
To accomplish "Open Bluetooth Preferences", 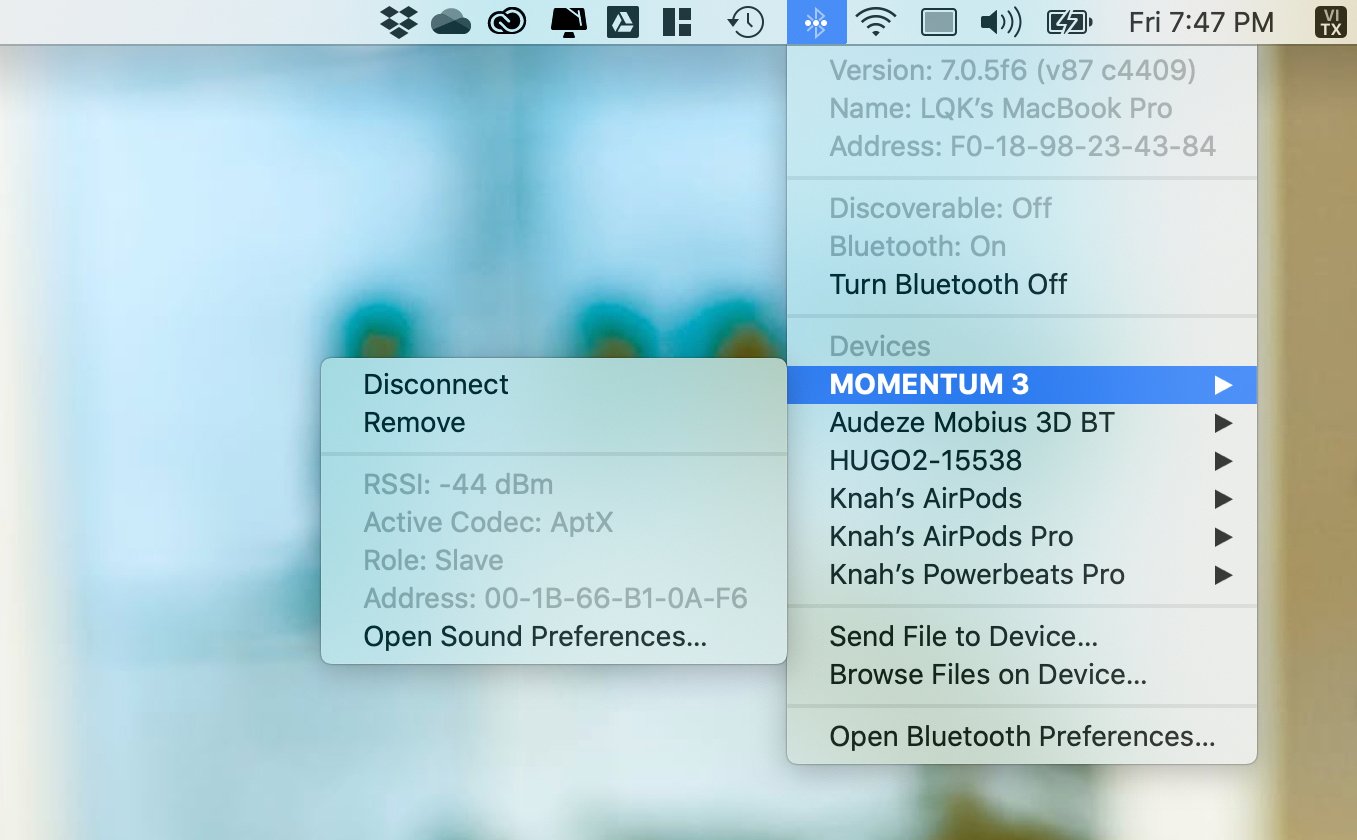I will 1020,736.
